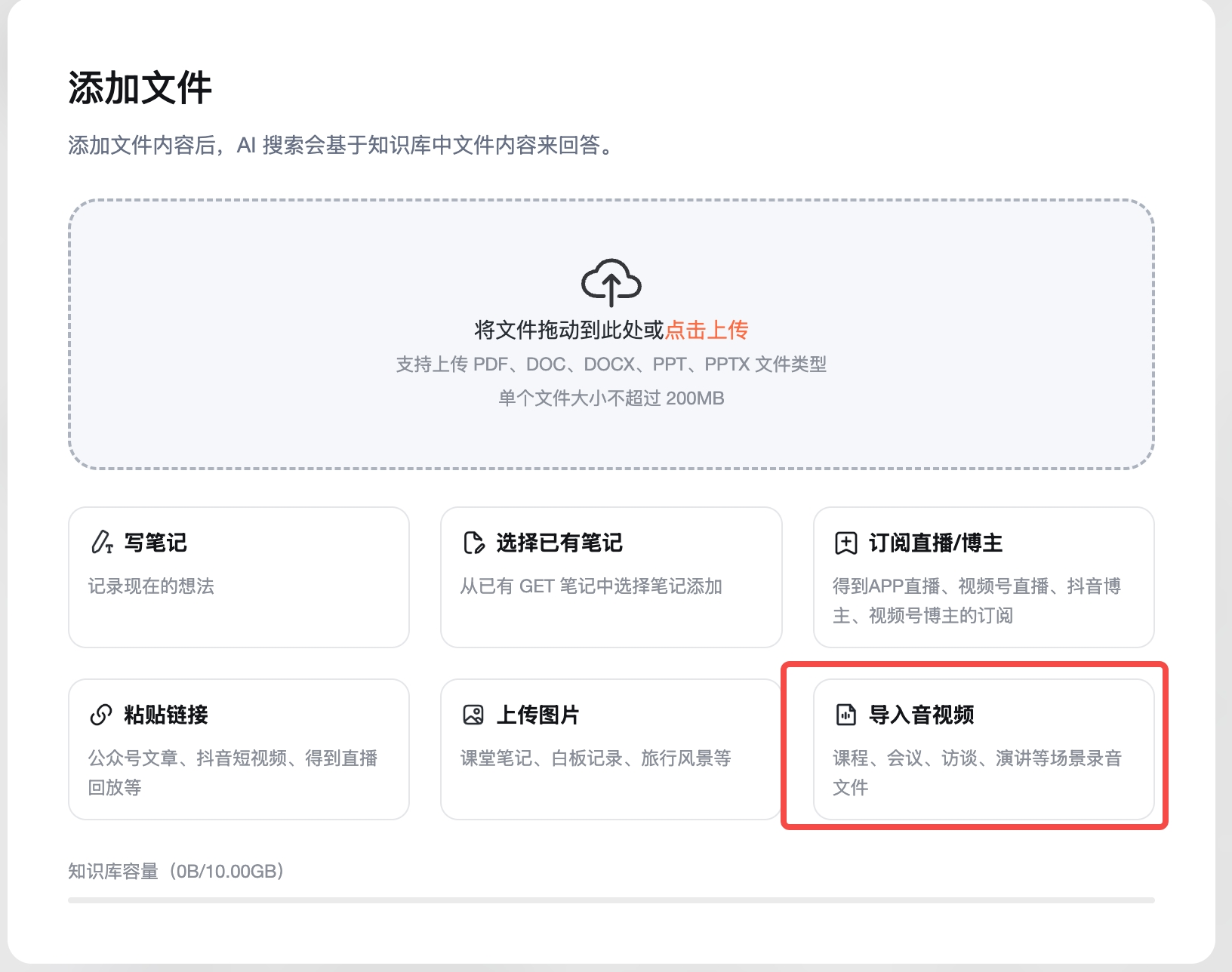This screenshot has height=972, width=1232.
Task: Select the 上传图片 card title
Action: [x=537, y=715]
